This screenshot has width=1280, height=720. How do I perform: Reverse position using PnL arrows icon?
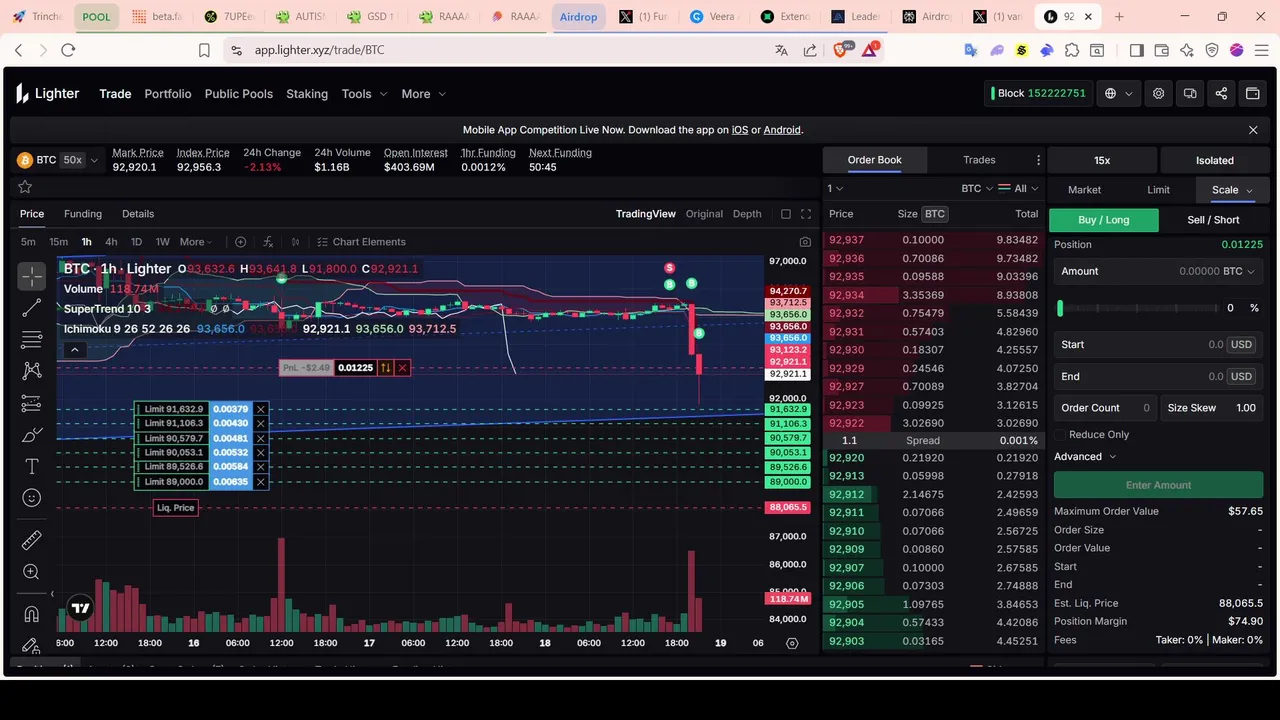coord(385,368)
